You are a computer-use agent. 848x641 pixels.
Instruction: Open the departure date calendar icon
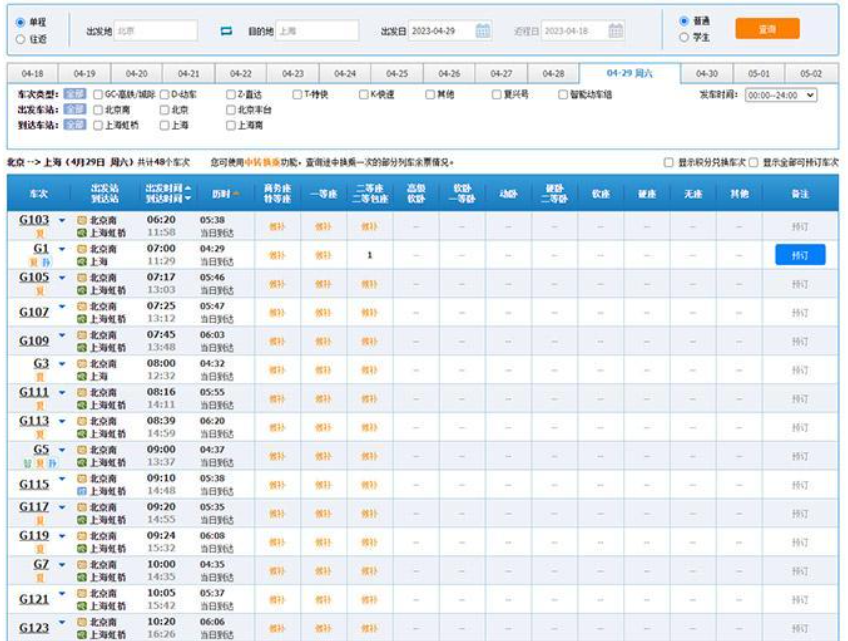click(x=483, y=31)
